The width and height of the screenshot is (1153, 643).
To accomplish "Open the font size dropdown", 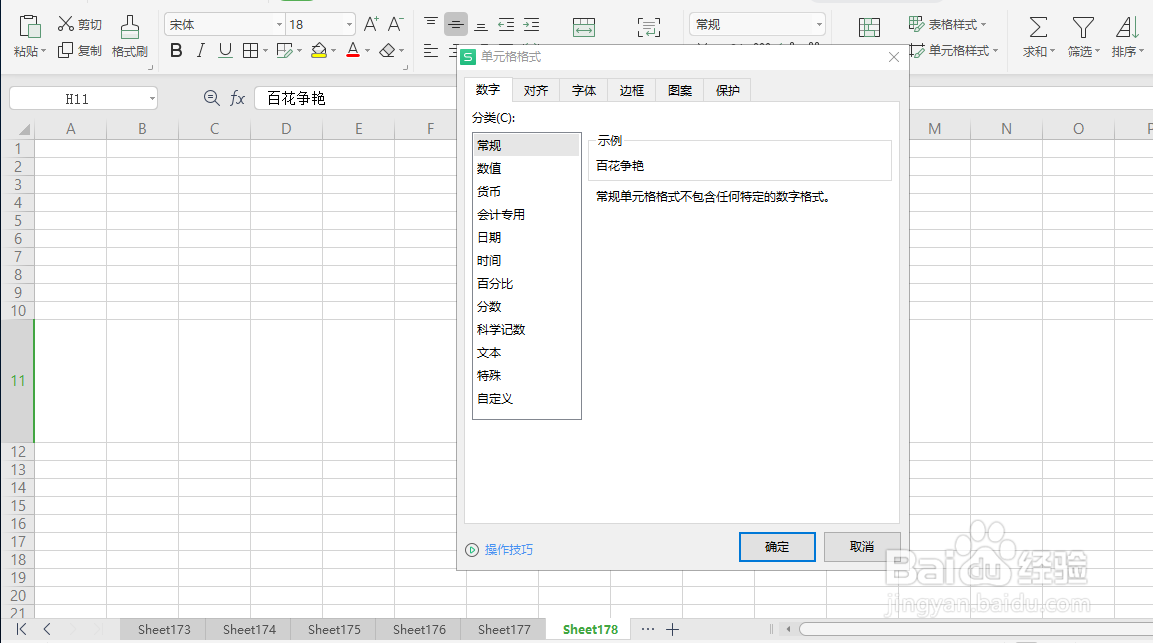I will tap(347, 23).
